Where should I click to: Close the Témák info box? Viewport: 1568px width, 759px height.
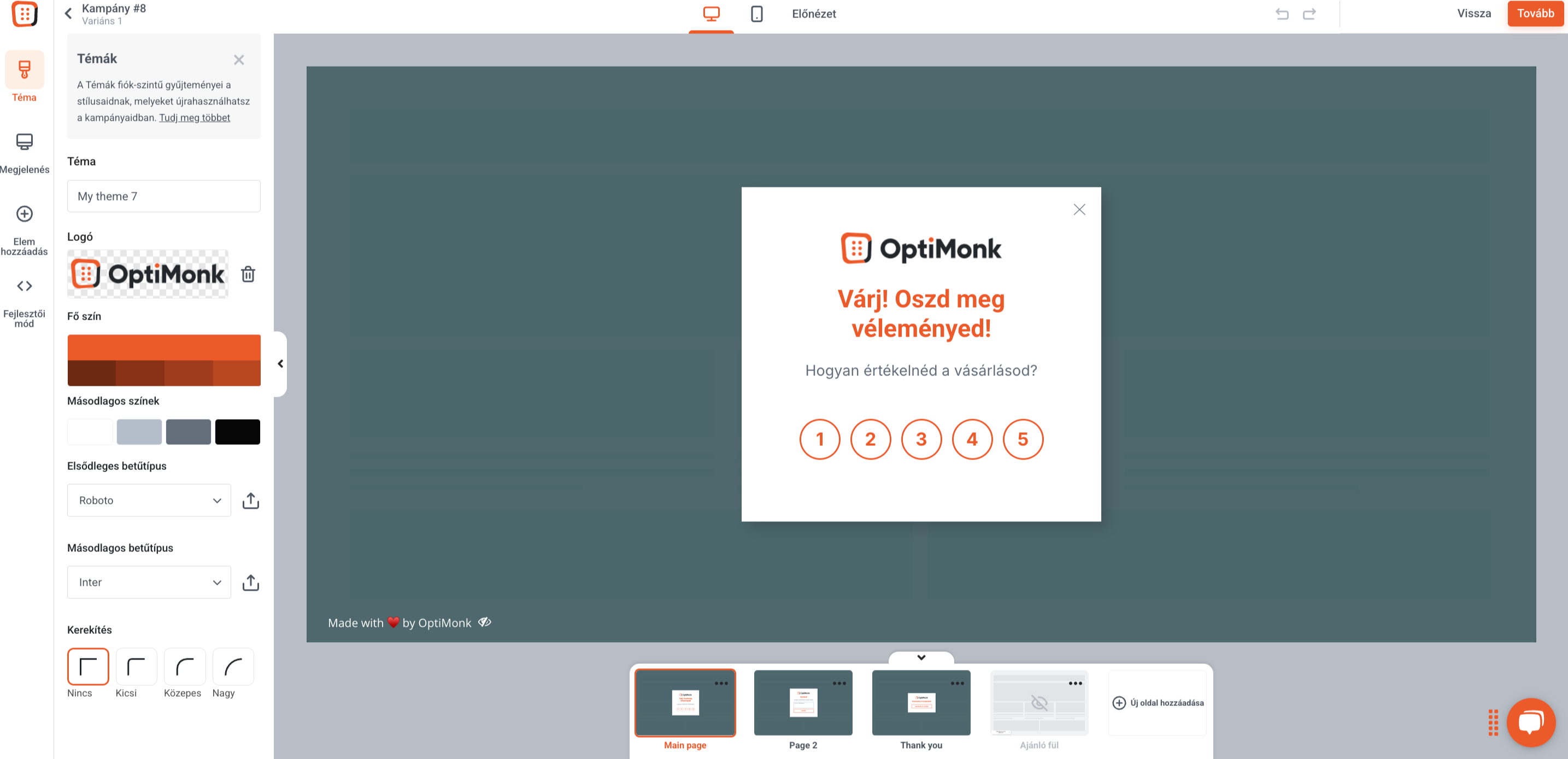[x=239, y=60]
